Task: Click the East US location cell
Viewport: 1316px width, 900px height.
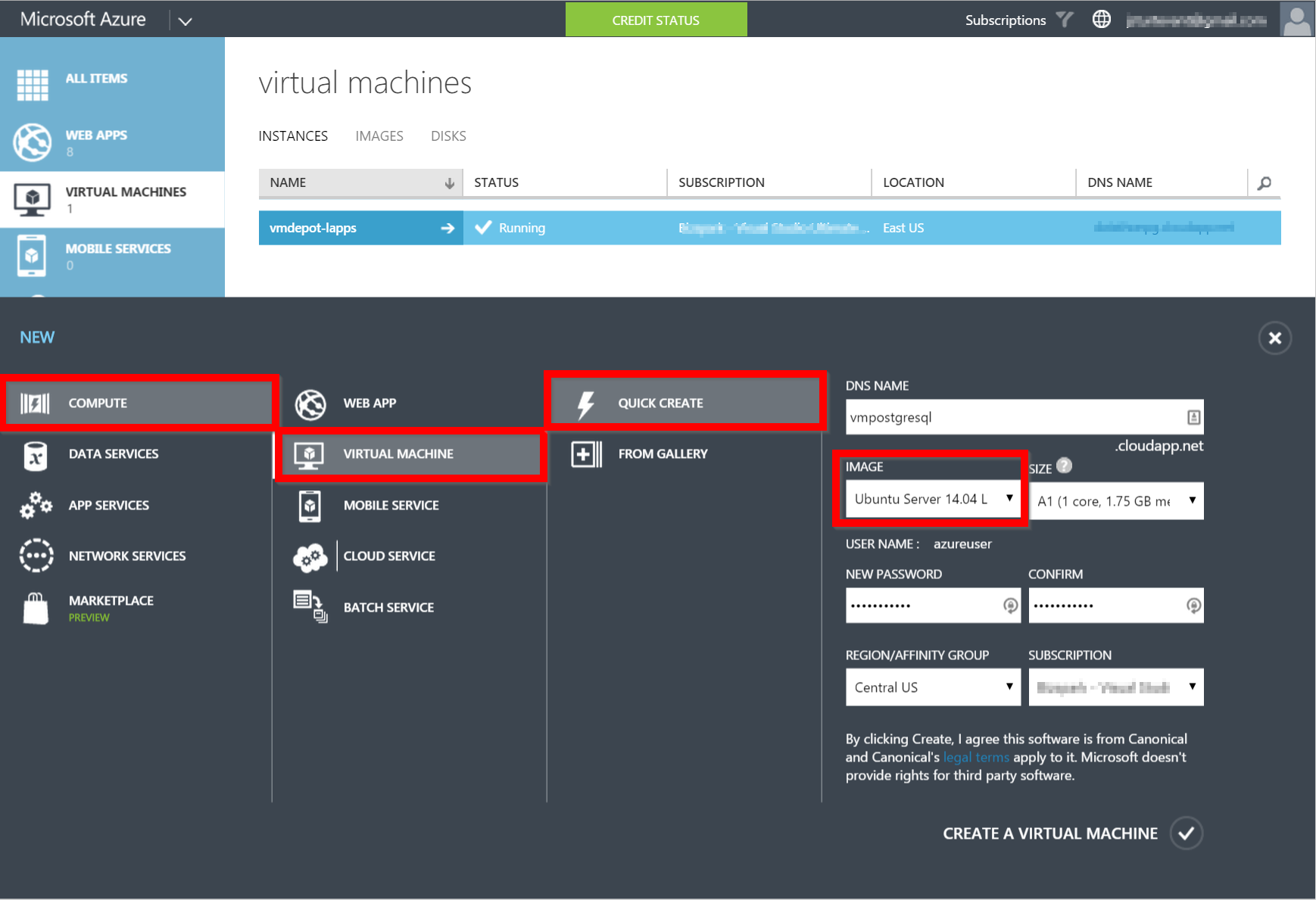Action: pos(974,228)
